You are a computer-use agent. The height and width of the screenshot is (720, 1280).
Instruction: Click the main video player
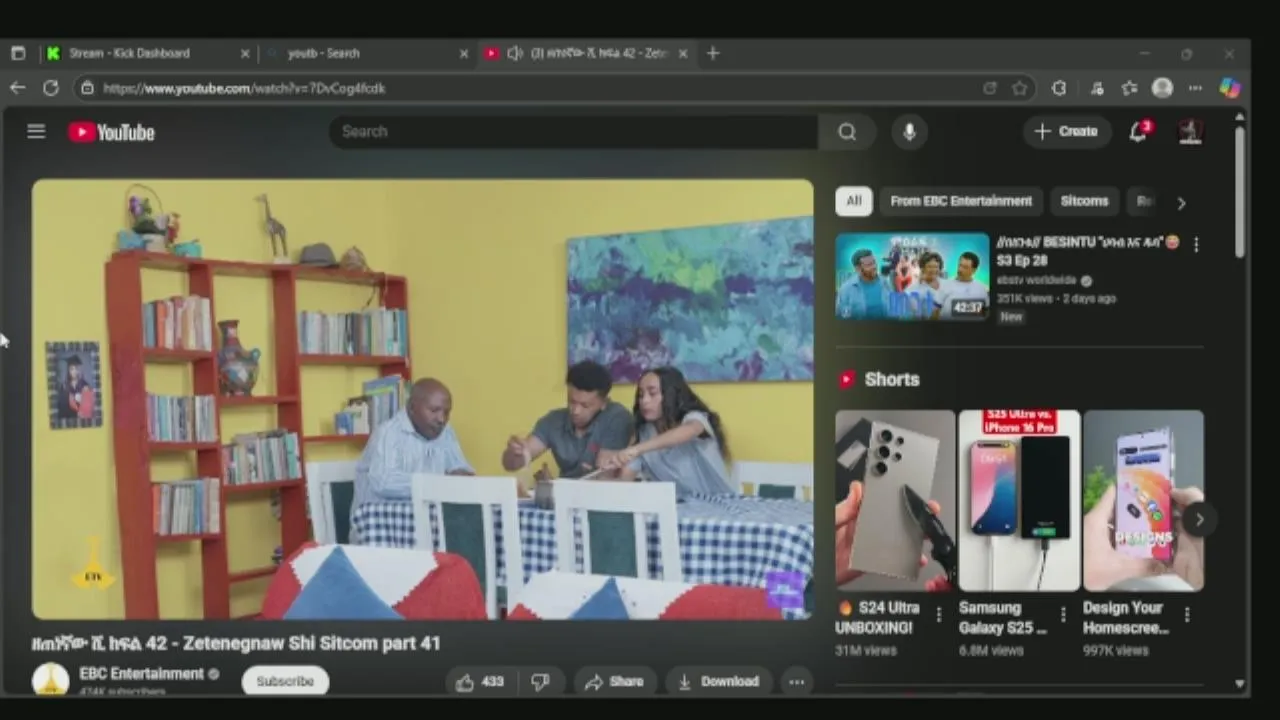pyautogui.click(x=423, y=399)
